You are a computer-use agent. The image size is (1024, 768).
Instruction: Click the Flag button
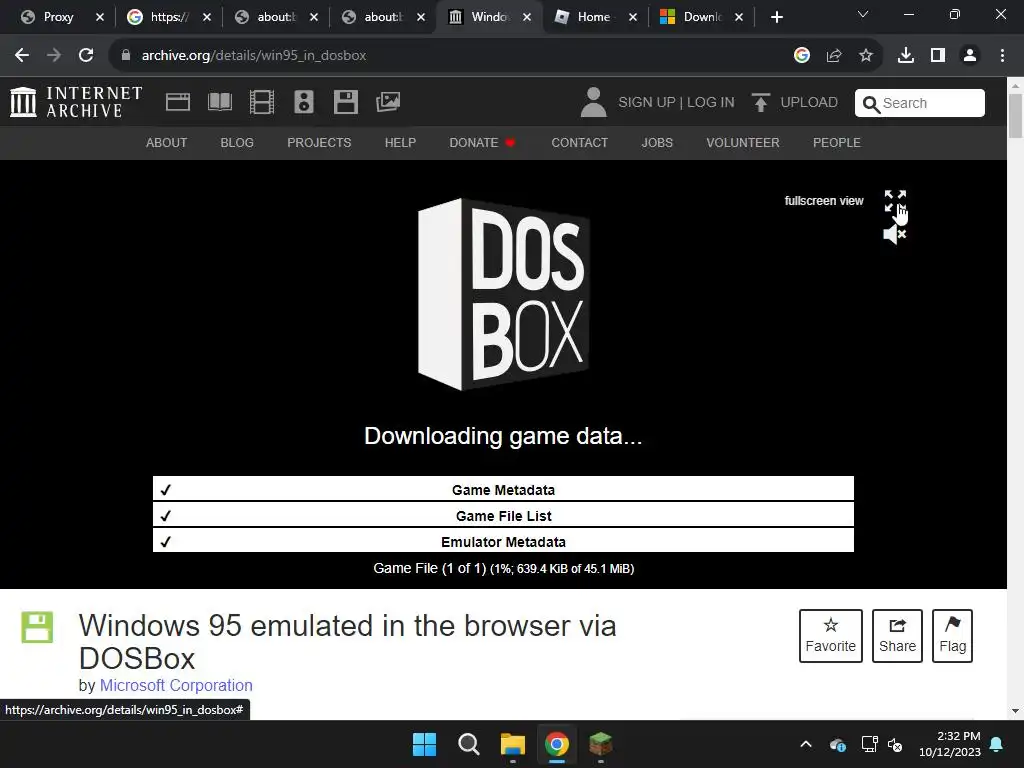point(952,635)
